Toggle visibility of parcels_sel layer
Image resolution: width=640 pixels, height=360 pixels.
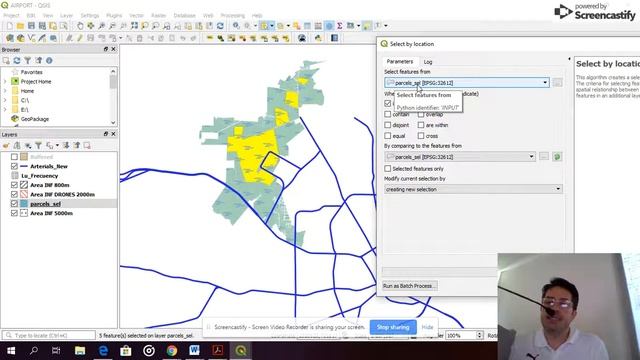14,204
